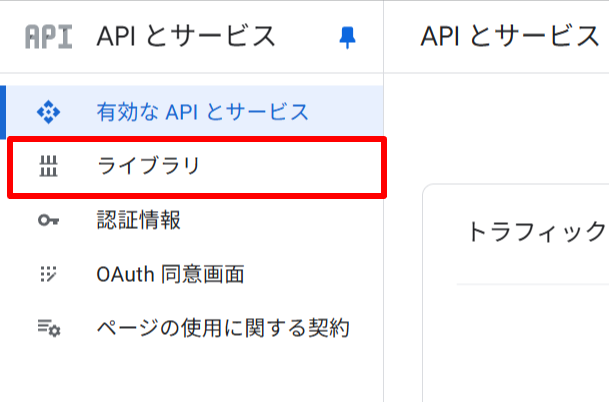Click the ライブラリ grid icon
This screenshot has height=402, width=609.
[49, 166]
